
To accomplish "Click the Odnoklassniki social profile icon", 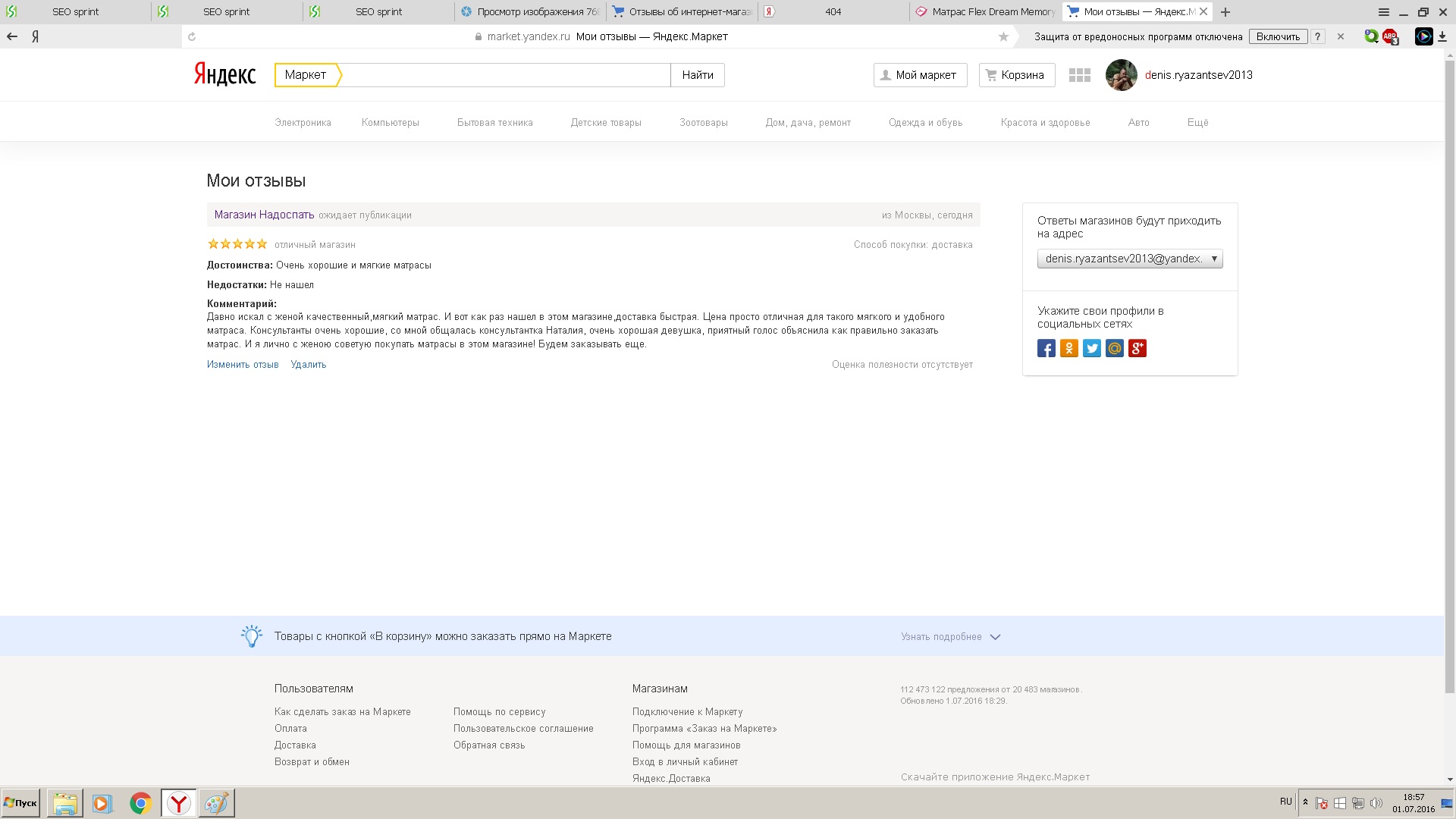I will coord(1068,349).
